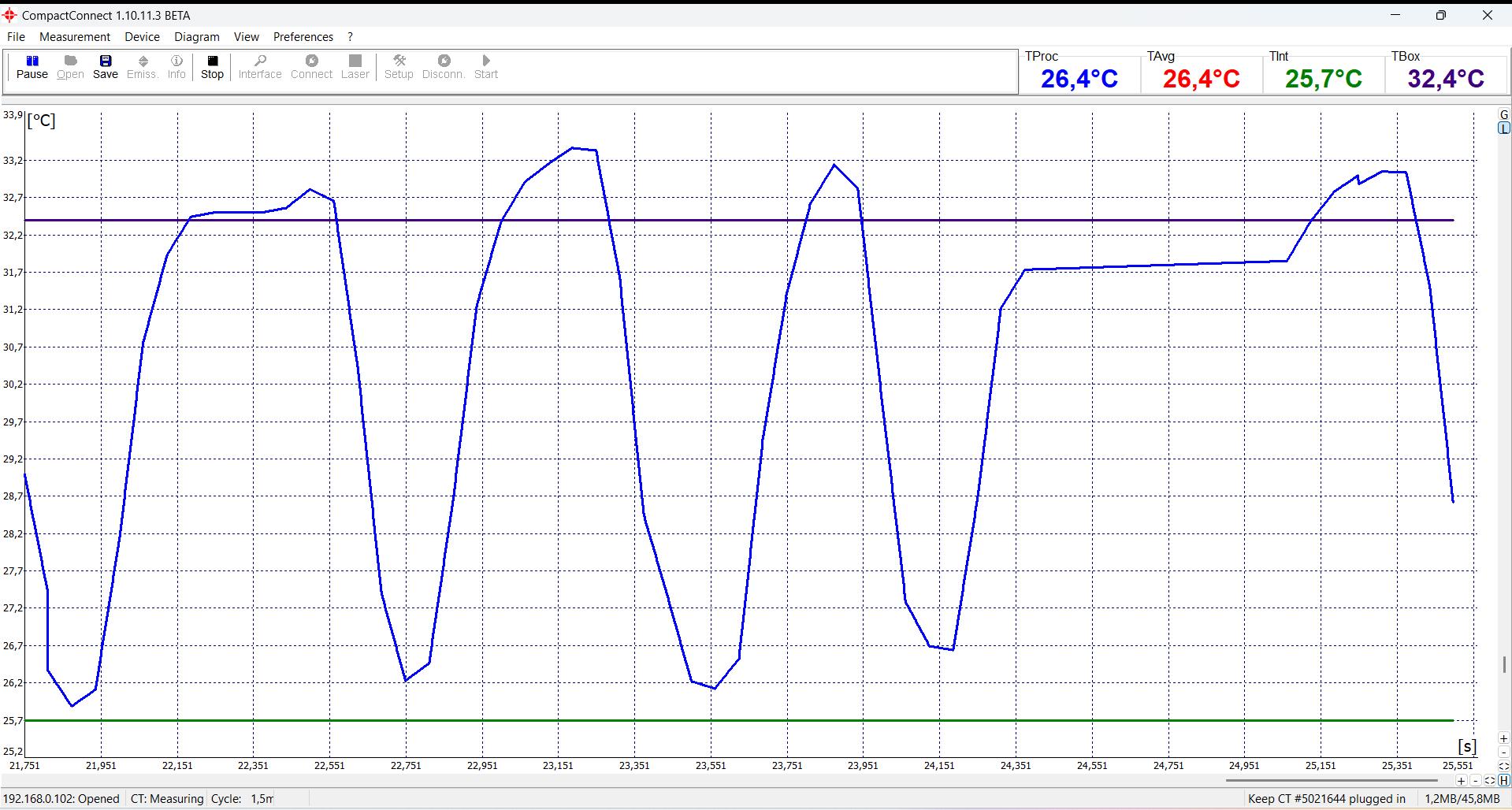
Task: Open a saved measurement file
Action: [70, 67]
